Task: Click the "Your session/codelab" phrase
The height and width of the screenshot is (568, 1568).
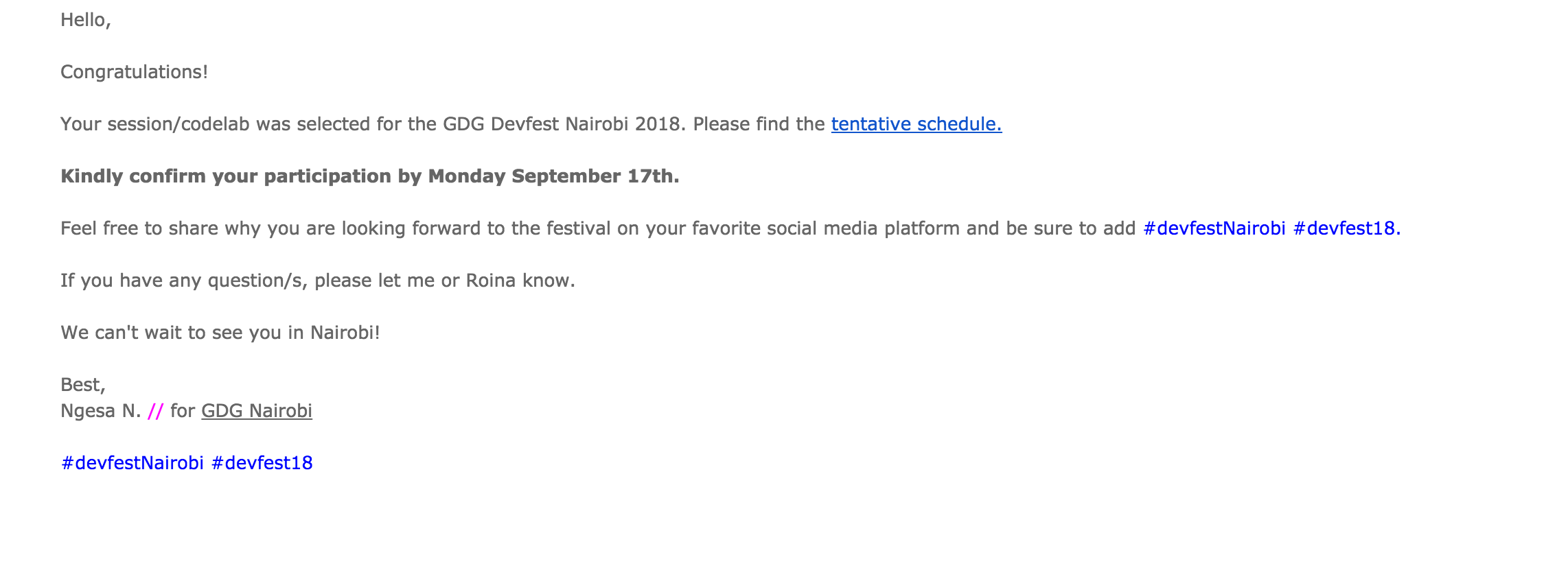Action: point(155,124)
